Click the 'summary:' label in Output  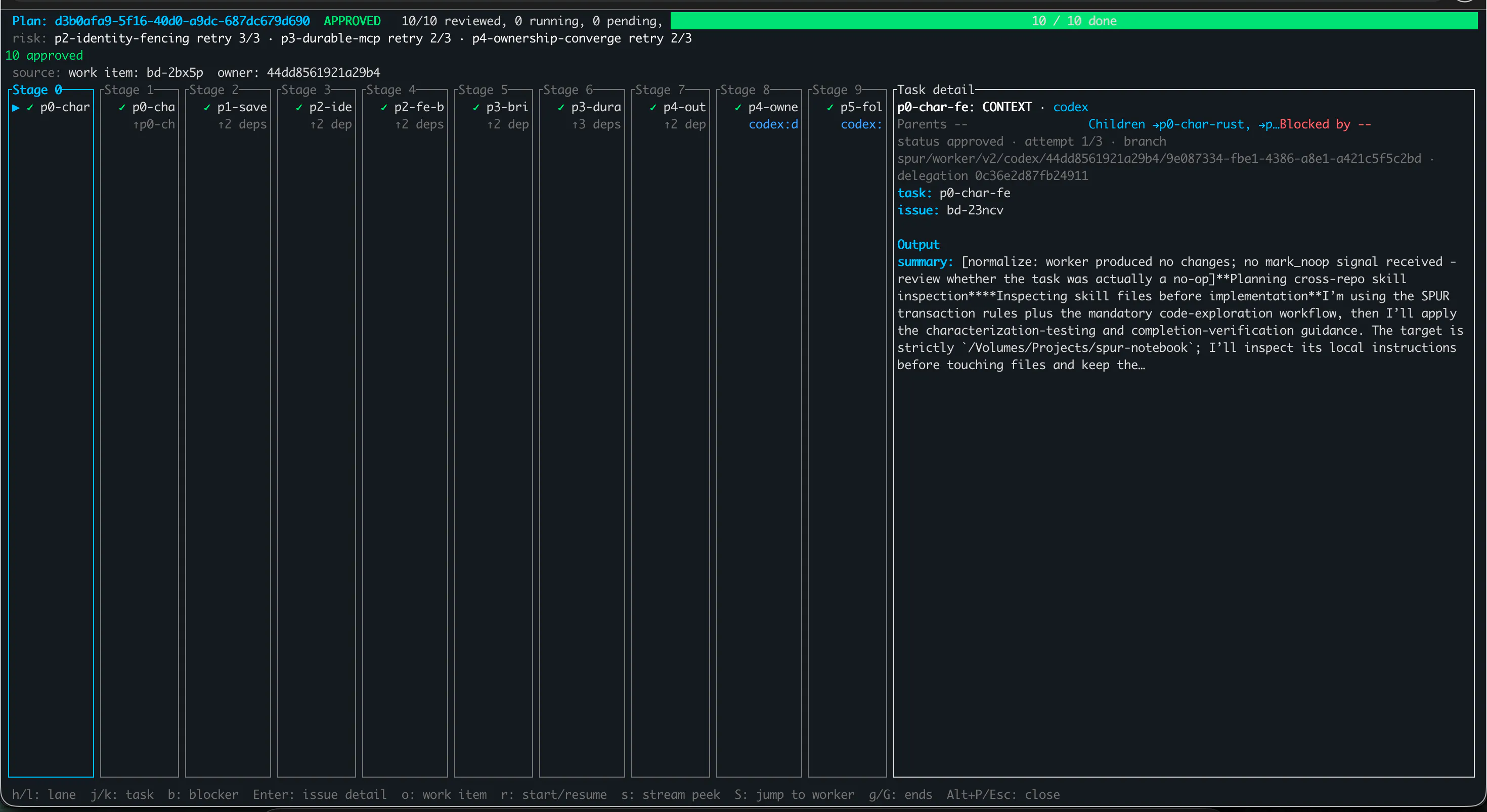coord(925,262)
